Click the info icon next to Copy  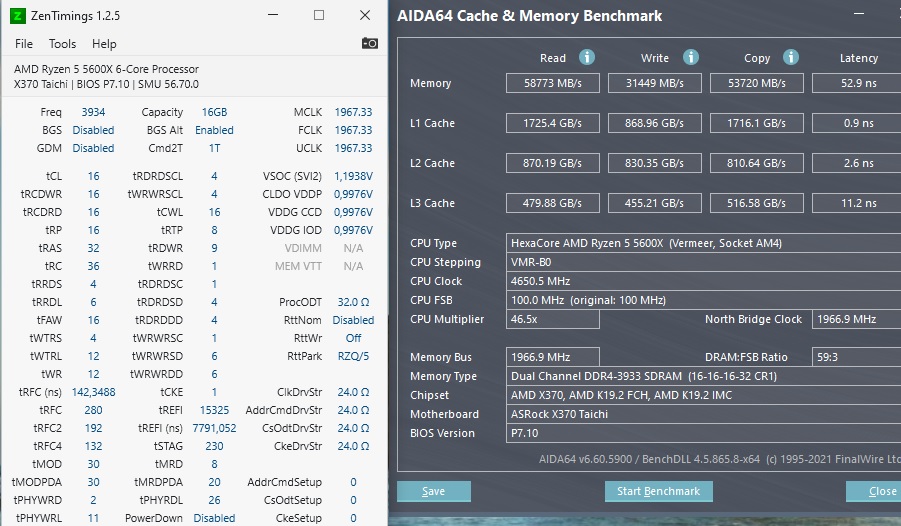pos(791,57)
